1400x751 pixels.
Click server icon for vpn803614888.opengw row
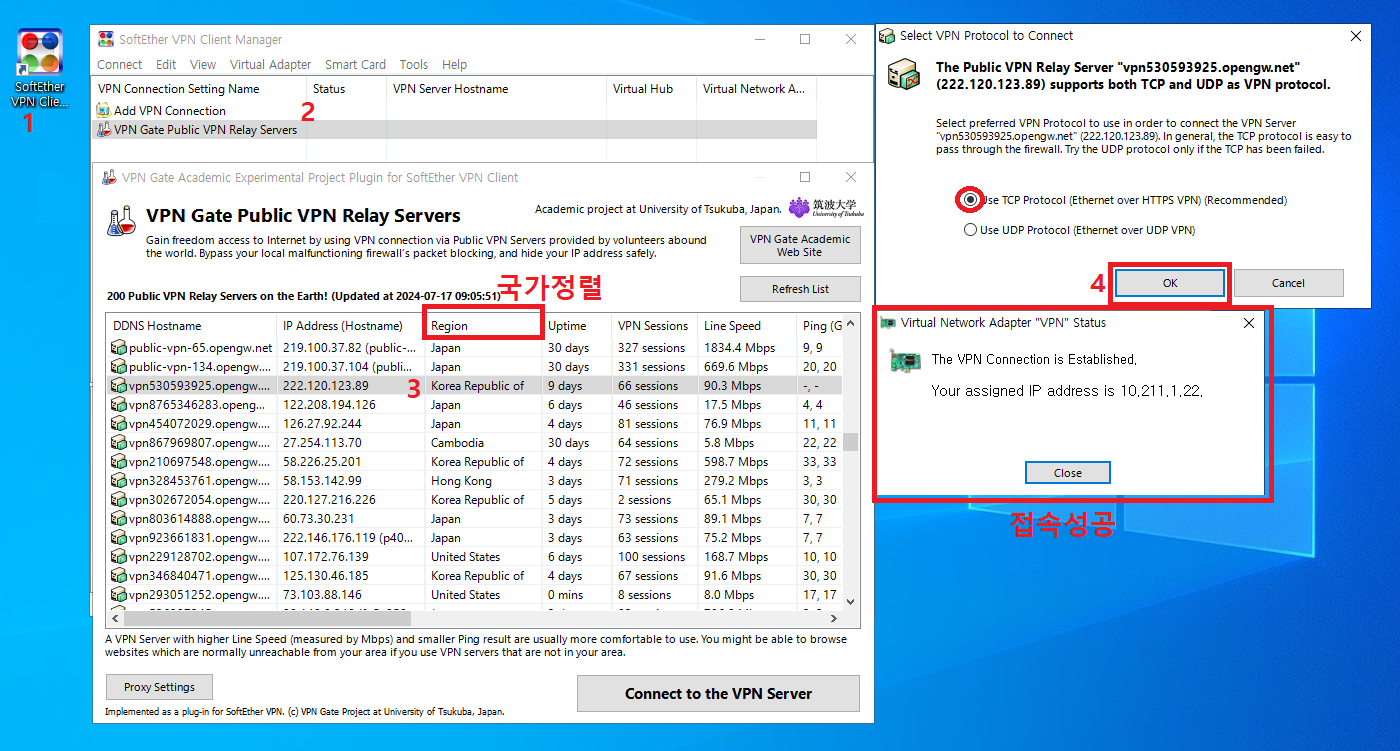click(119, 519)
